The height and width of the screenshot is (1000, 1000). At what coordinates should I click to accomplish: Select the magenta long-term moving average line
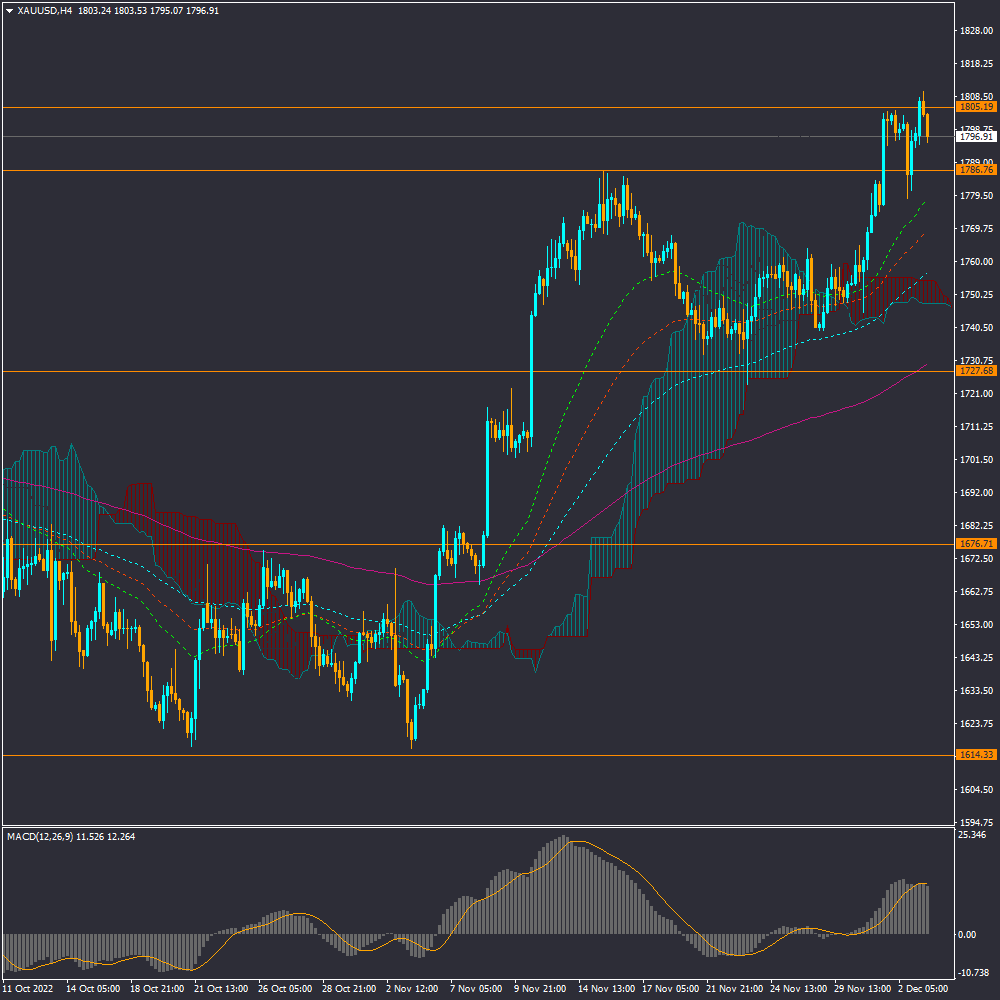(800, 420)
